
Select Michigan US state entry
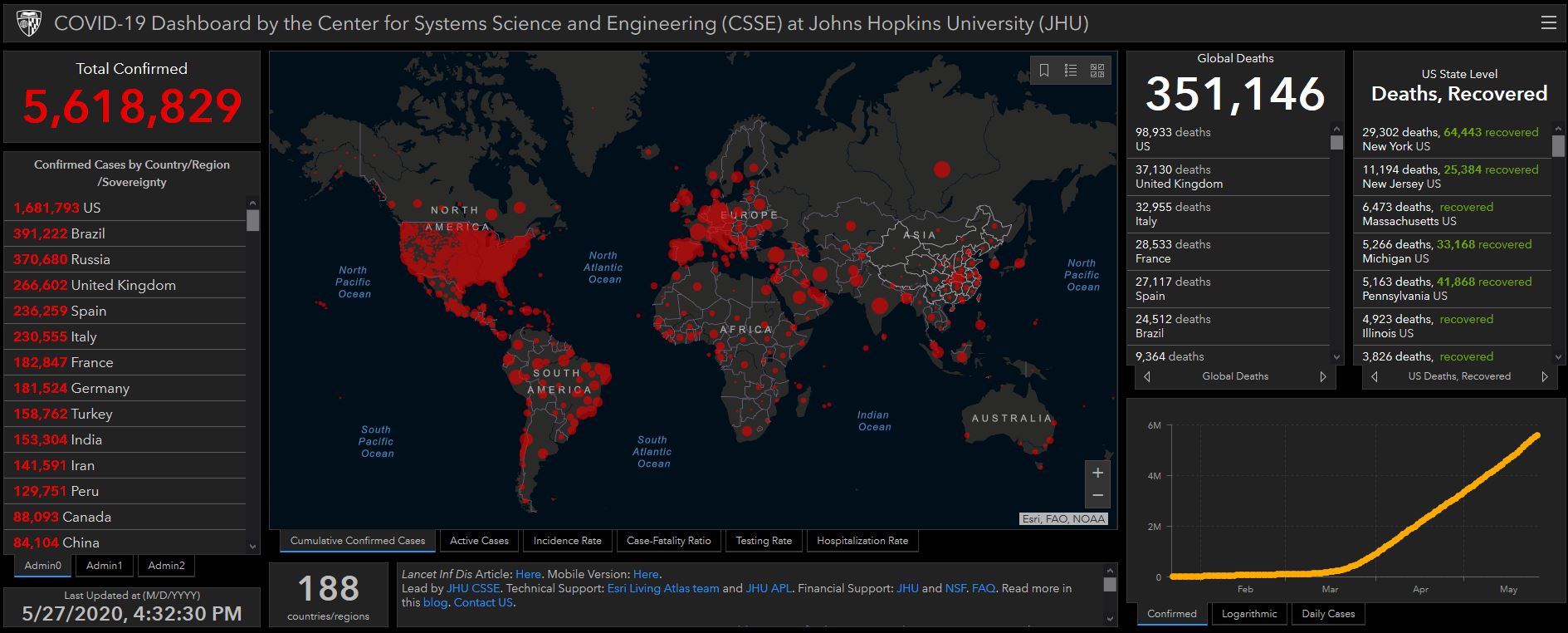pos(1456,252)
